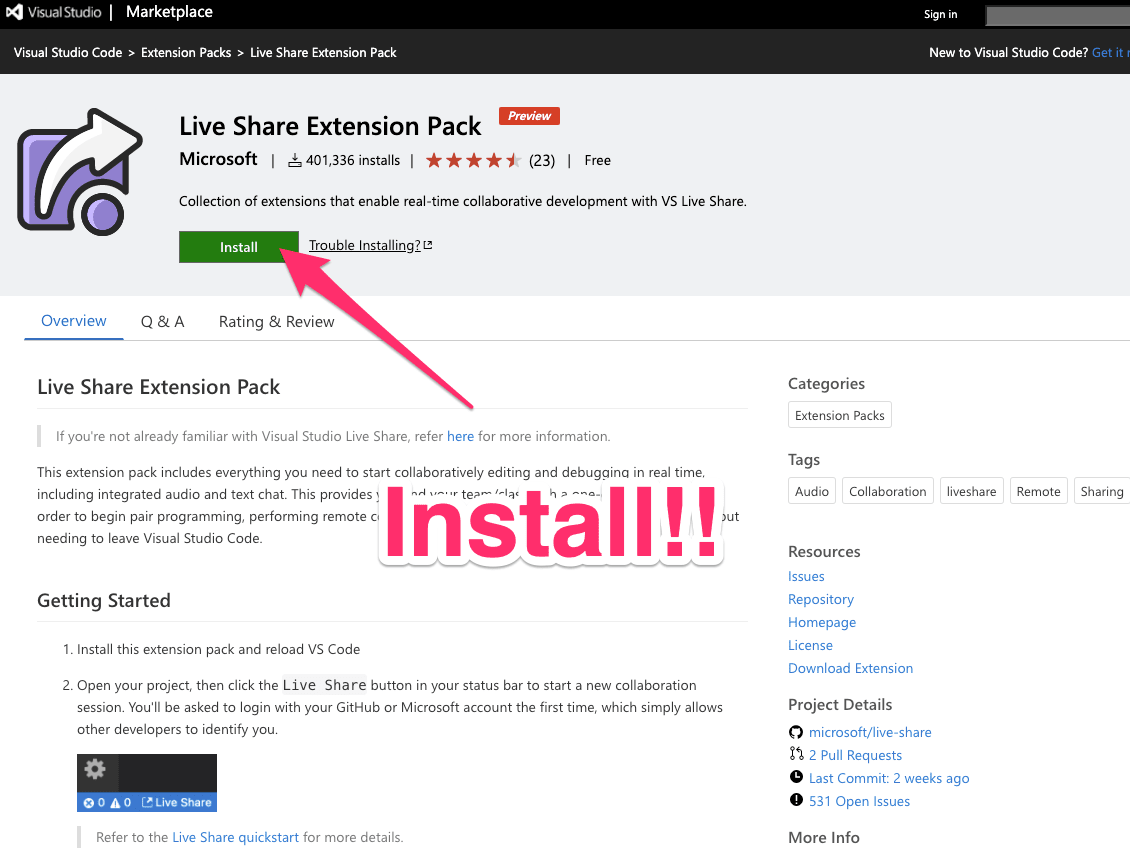1130x852 pixels.
Task: Open the Live Share quickstart link
Action: (235, 838)
